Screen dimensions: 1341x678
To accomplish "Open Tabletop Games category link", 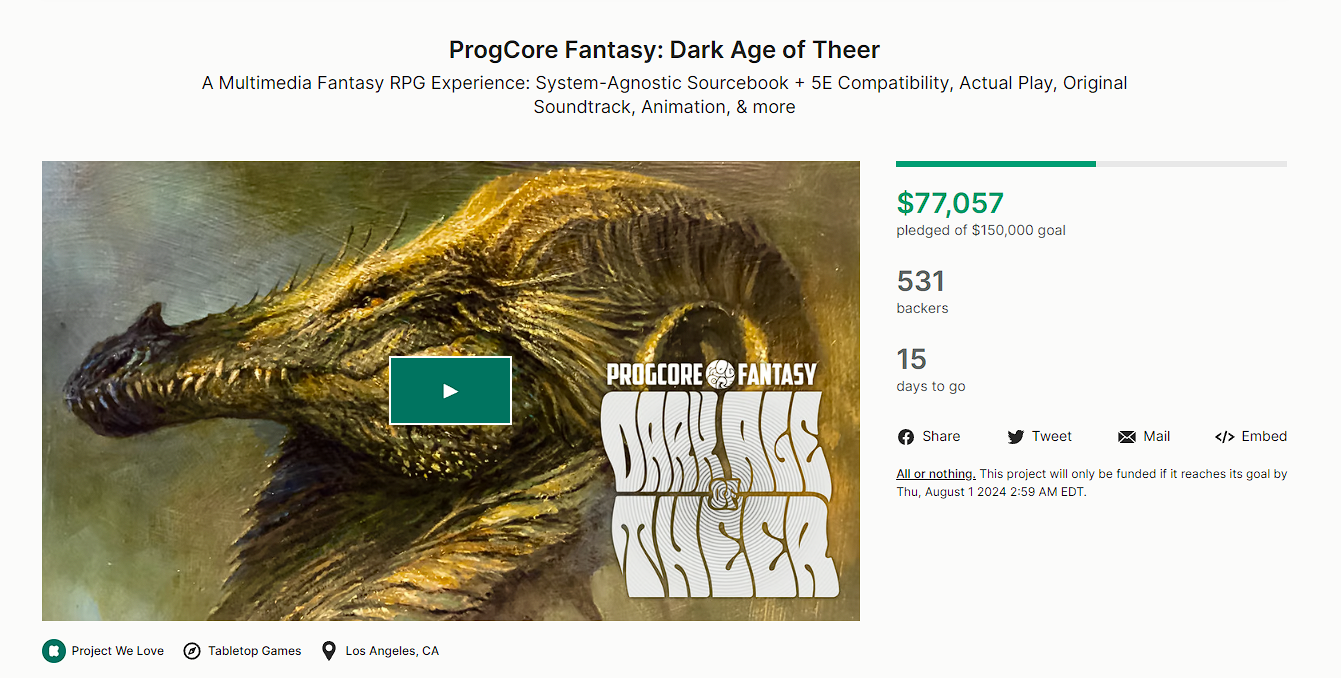I will tap(255, 651).
